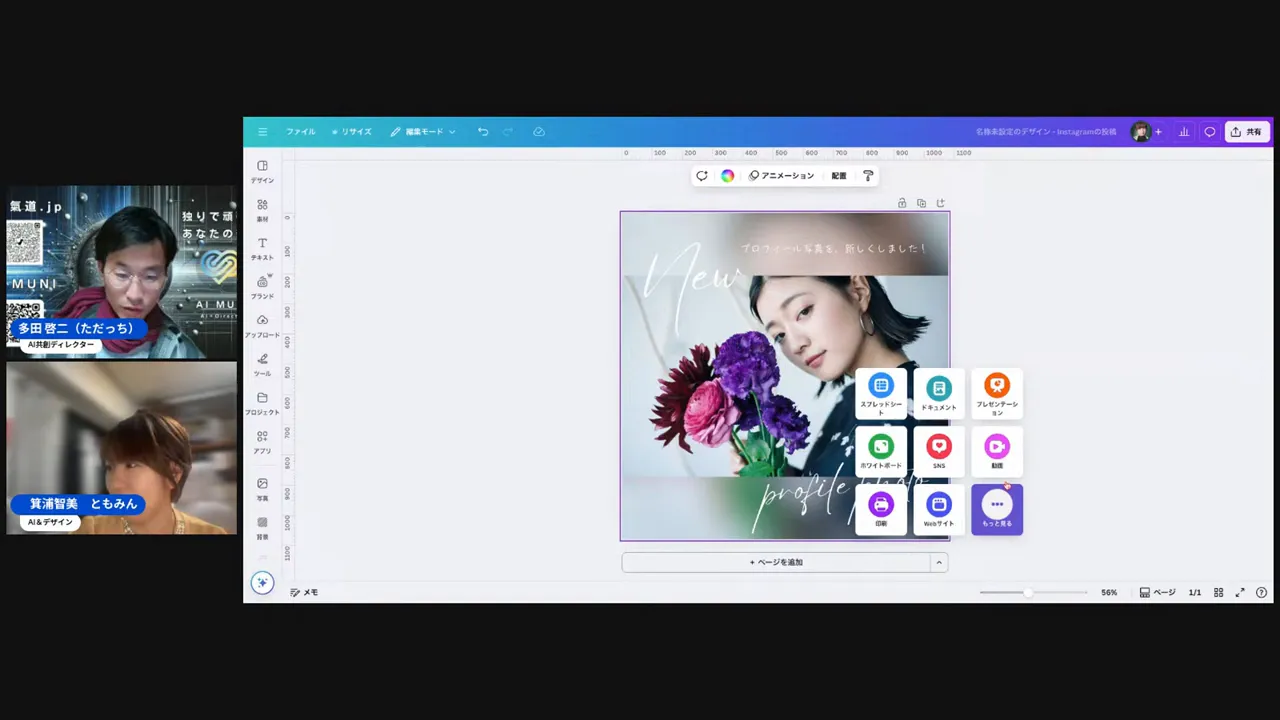Select the スプレッドシート design type icon
The height and width of the screenshot is (720, 1280).
pos(881,392)
